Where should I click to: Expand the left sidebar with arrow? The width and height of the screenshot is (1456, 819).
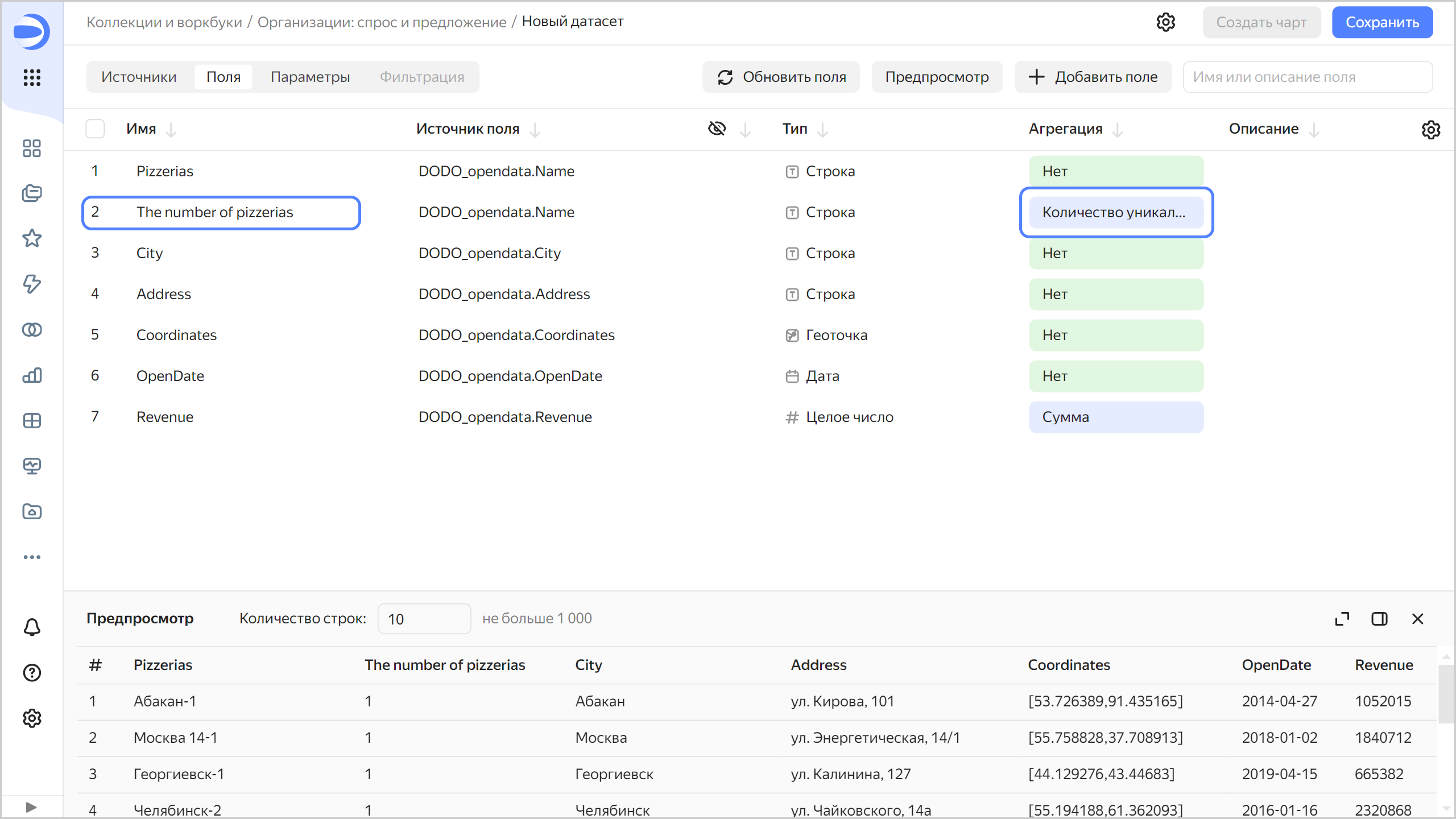(31, 807)
